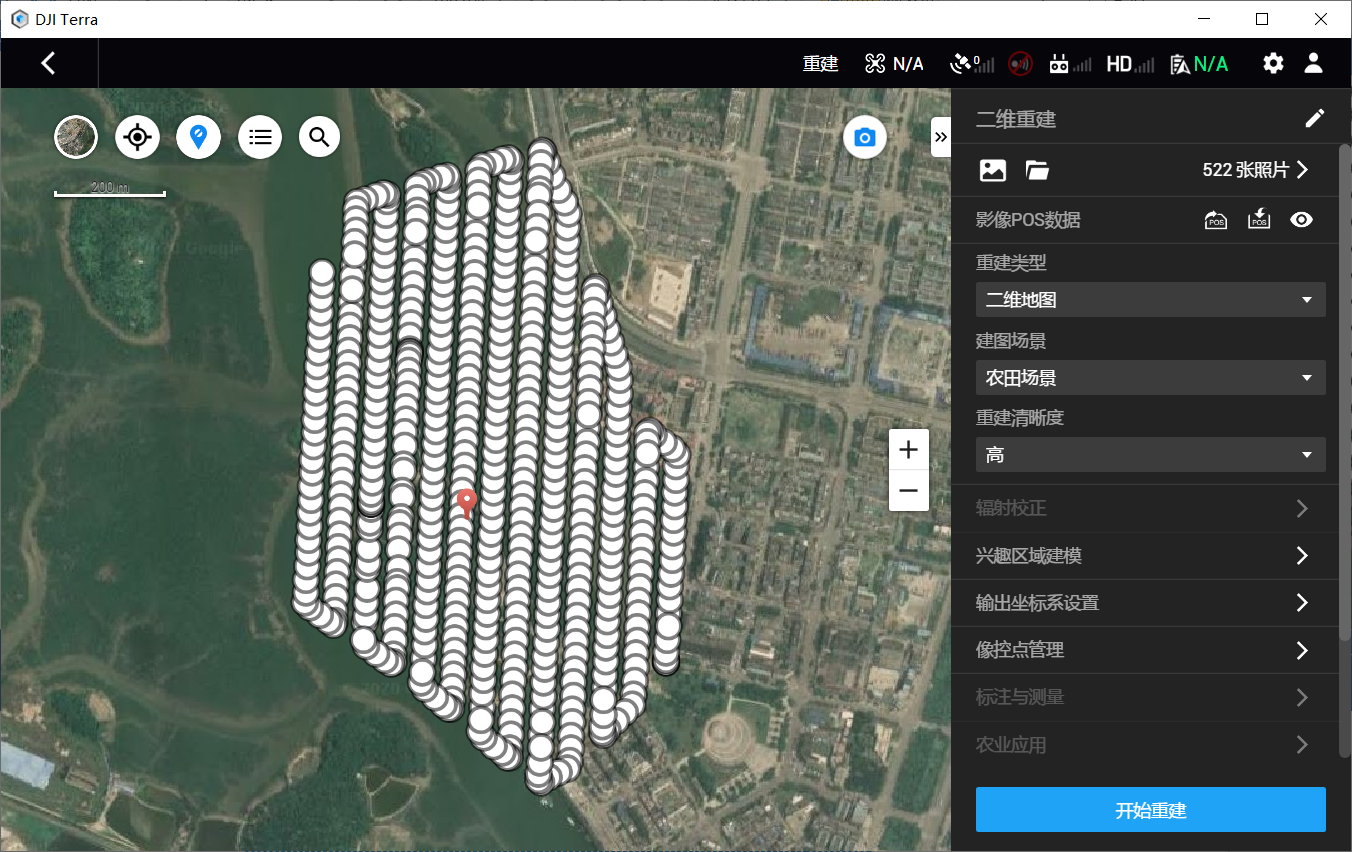Viewport: 1352px width, 852px height.
Task: Click the red location marker on the map
Action: click(x=465, y=503)
